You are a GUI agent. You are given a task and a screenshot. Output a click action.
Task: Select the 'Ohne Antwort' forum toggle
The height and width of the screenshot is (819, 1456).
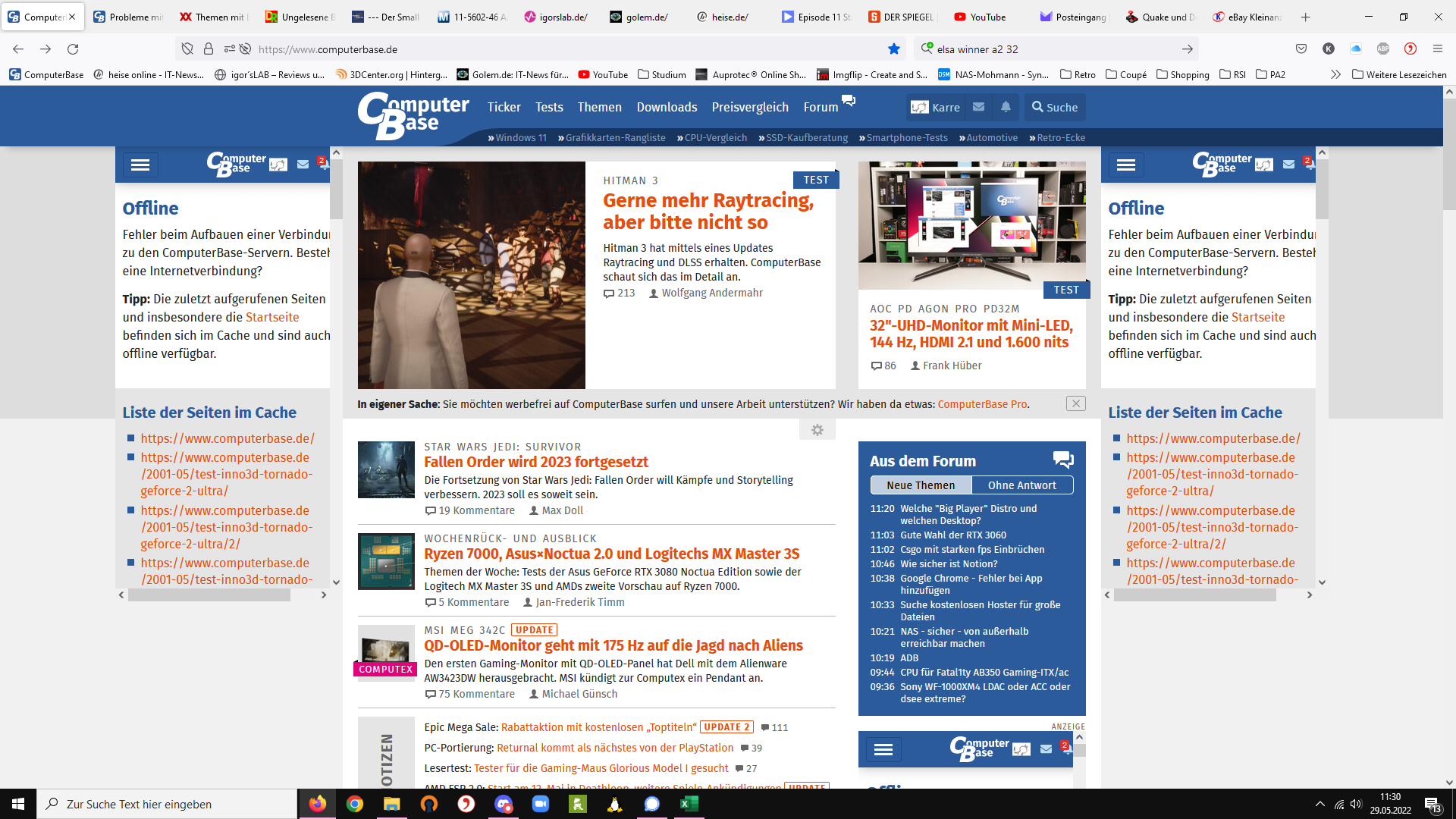[1021, 485]
